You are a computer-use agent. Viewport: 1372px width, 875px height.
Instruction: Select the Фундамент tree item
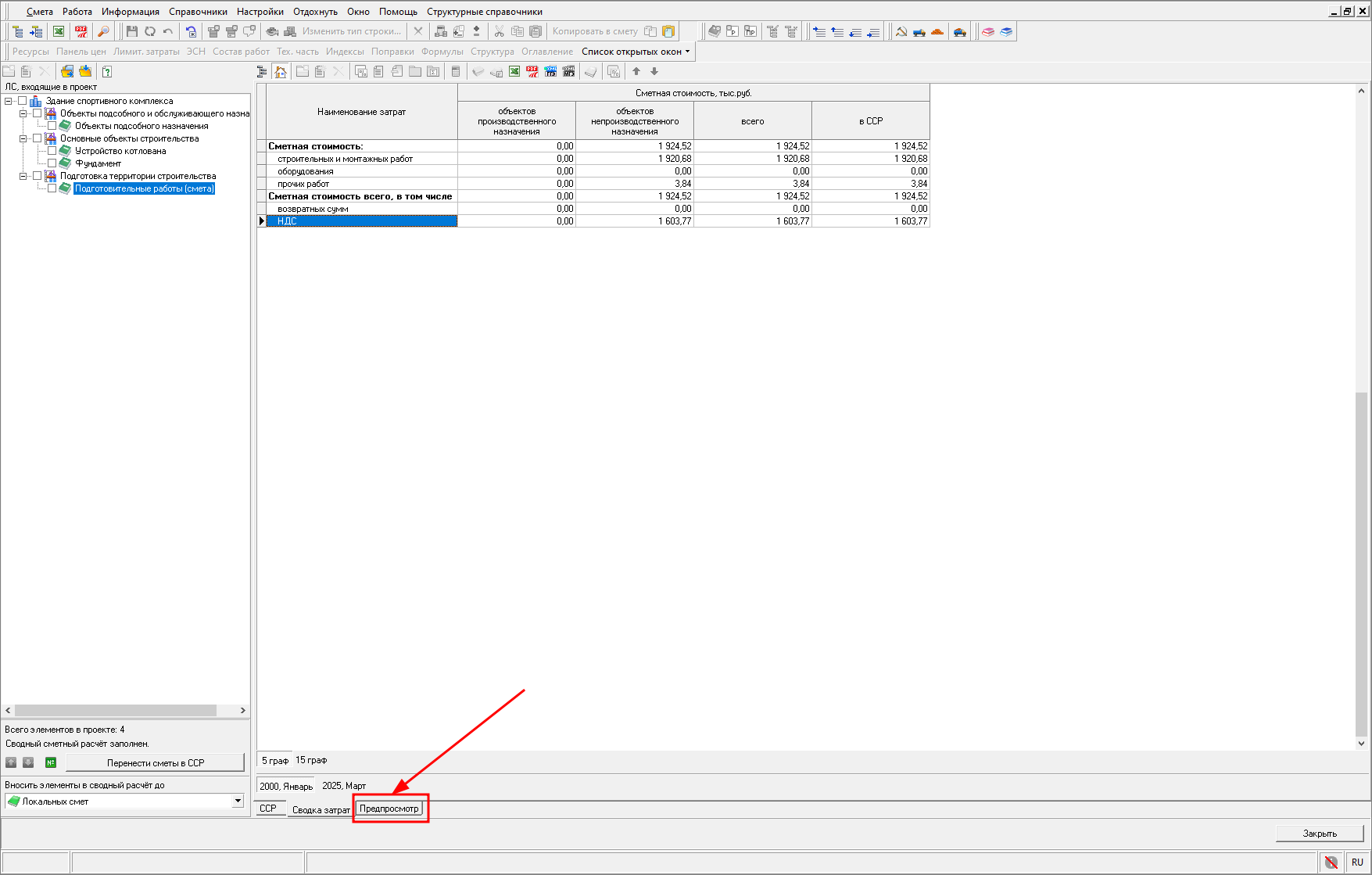pyautogui.click(x=98, y=163)
